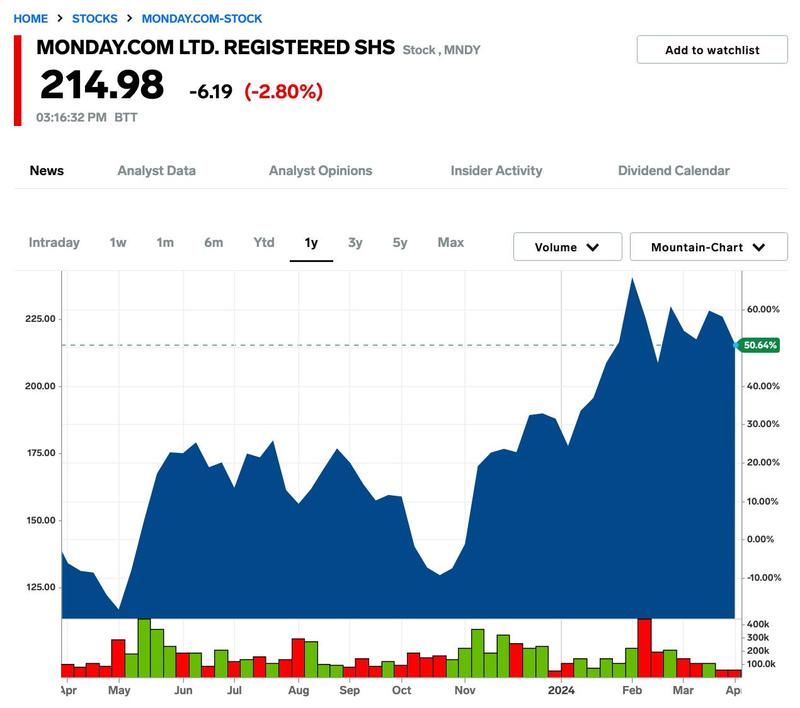Click the 150.00 price axis label
Viewport: 800px width, 708px height.
pyautogui.click(x=41, y=520)
